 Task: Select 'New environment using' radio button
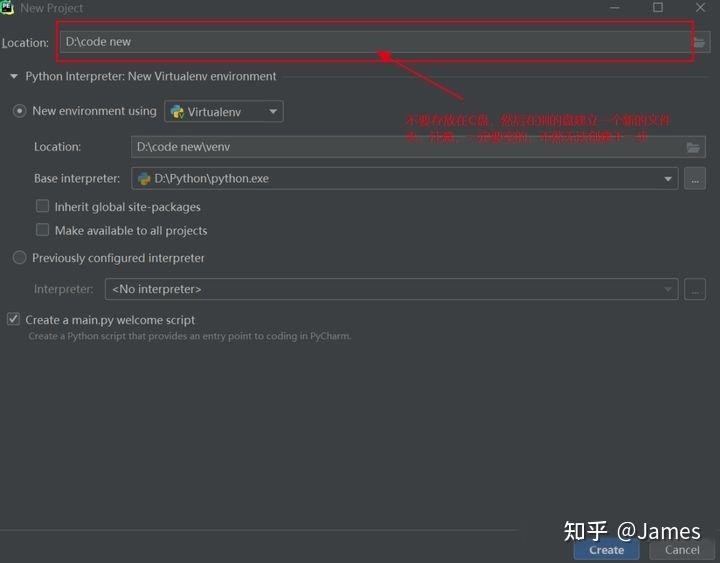point(19,111)
